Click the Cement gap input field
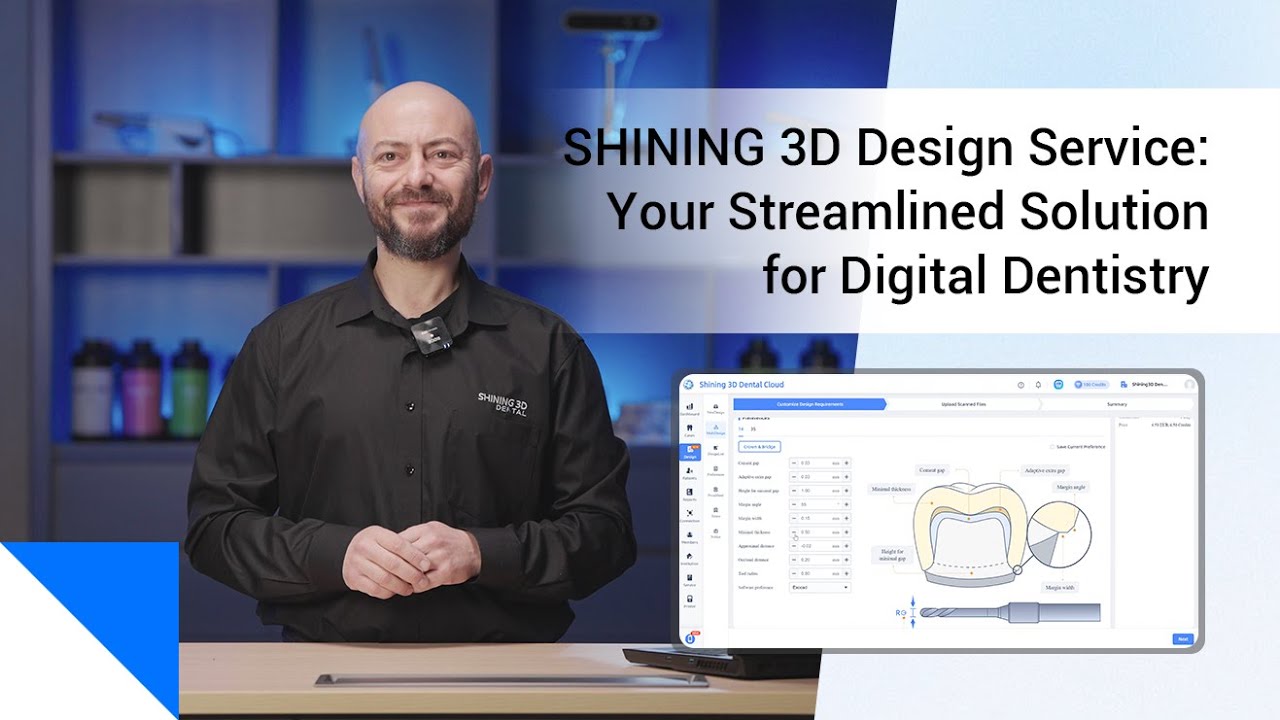 [x=820, y=463]
